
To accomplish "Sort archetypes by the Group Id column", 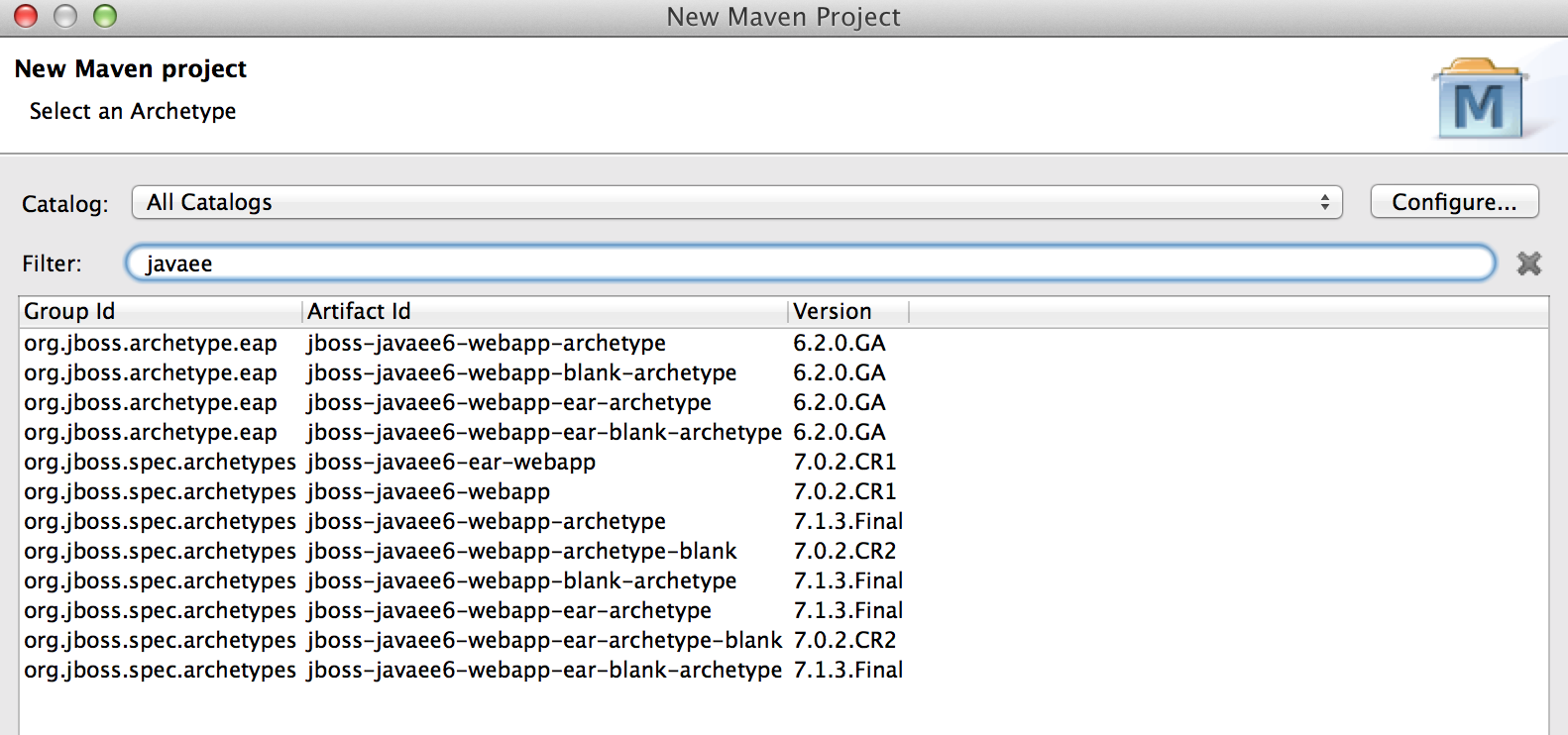I will pyautogui.click(x=161, y=311).
